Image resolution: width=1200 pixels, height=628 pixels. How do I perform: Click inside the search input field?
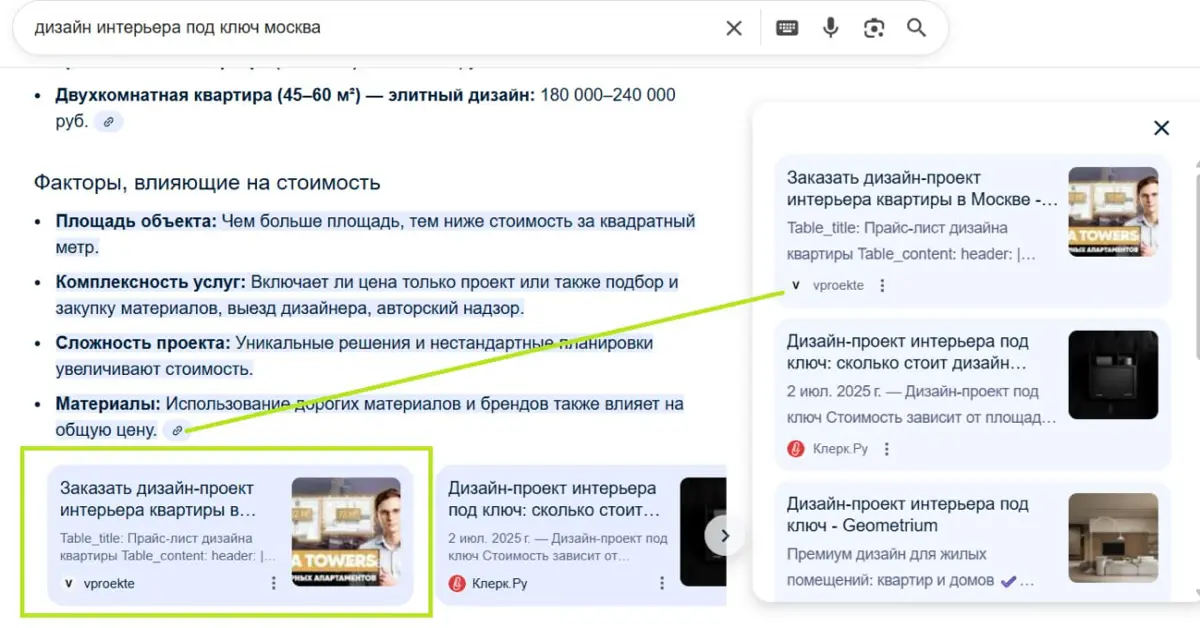click(x=300, y=27)
